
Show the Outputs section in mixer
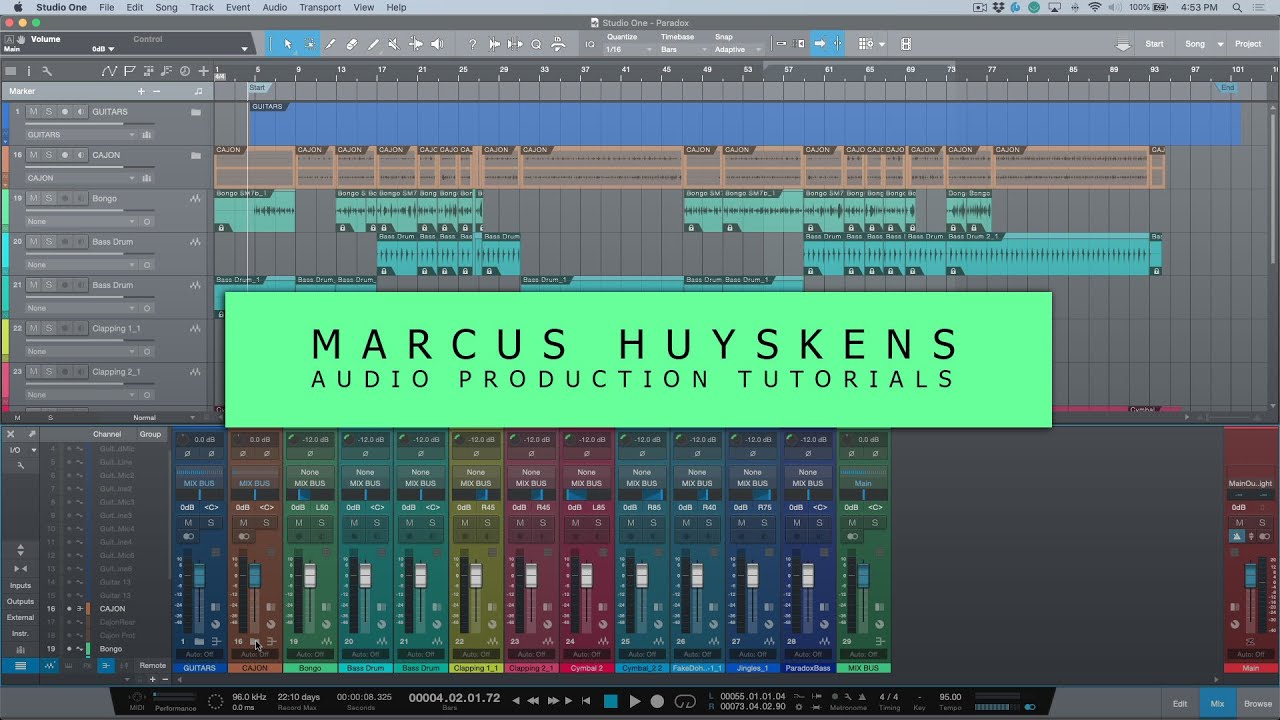(x=20, y=601)
